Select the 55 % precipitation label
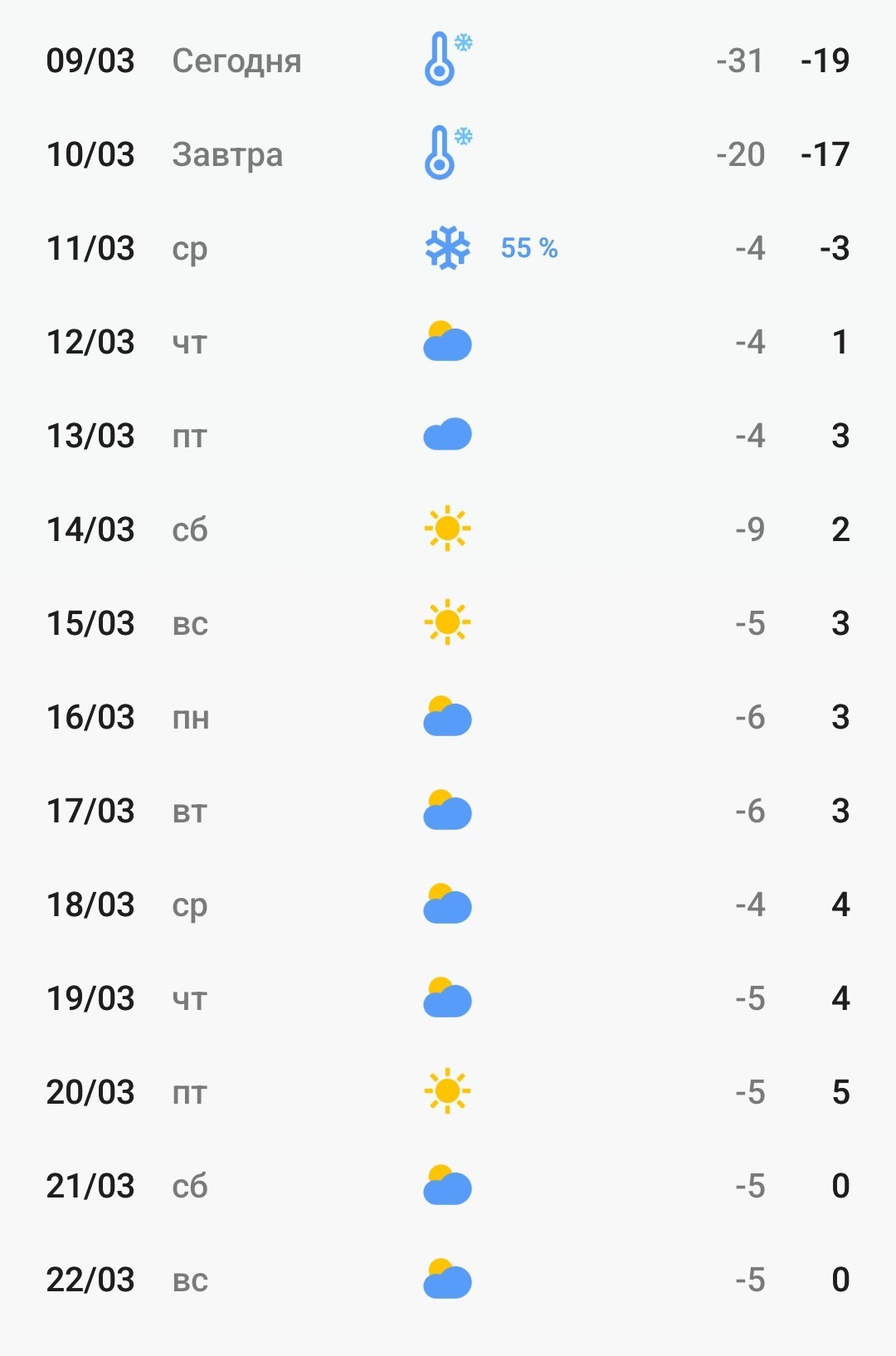This screenshot has width=896, height=1356. [x=529, y=247]
